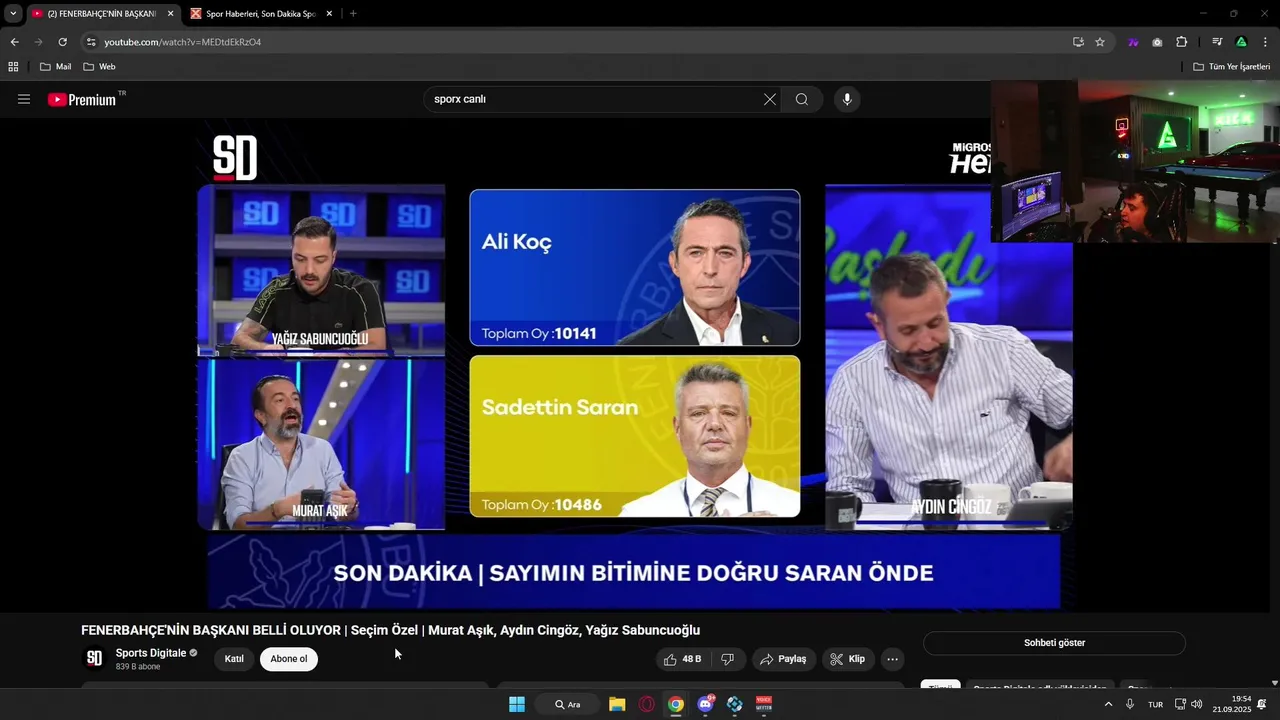Go back with browser back arrow
The height and width of the screenshot is (720, 1280).
(14, 42)
